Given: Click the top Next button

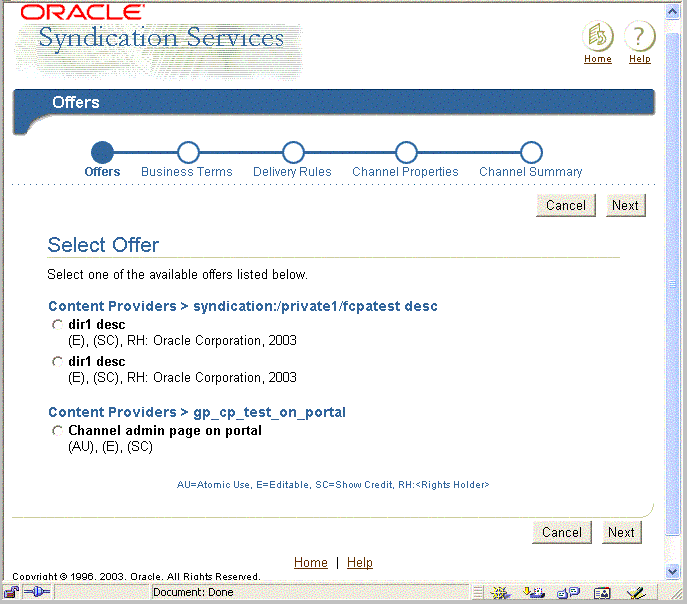Looking at the screenshot, I should tap(626, 205).
